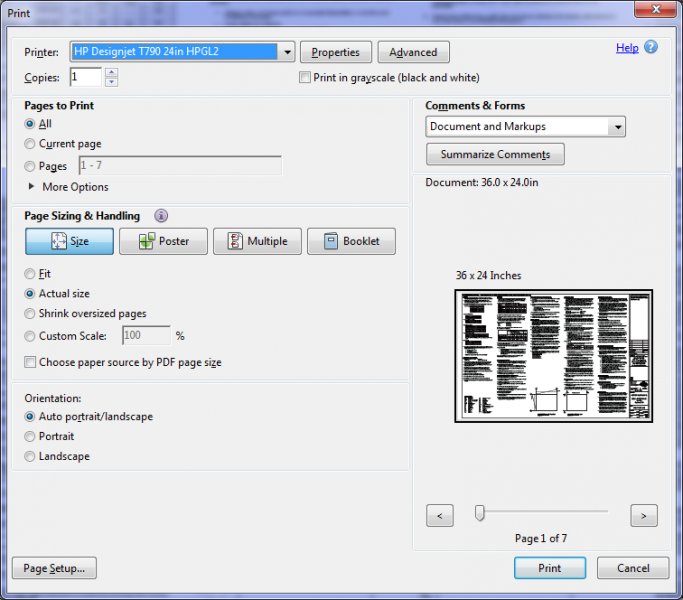
Task: Select the Size sizing option
Action: pyautogui.click(x=69, y=241)
